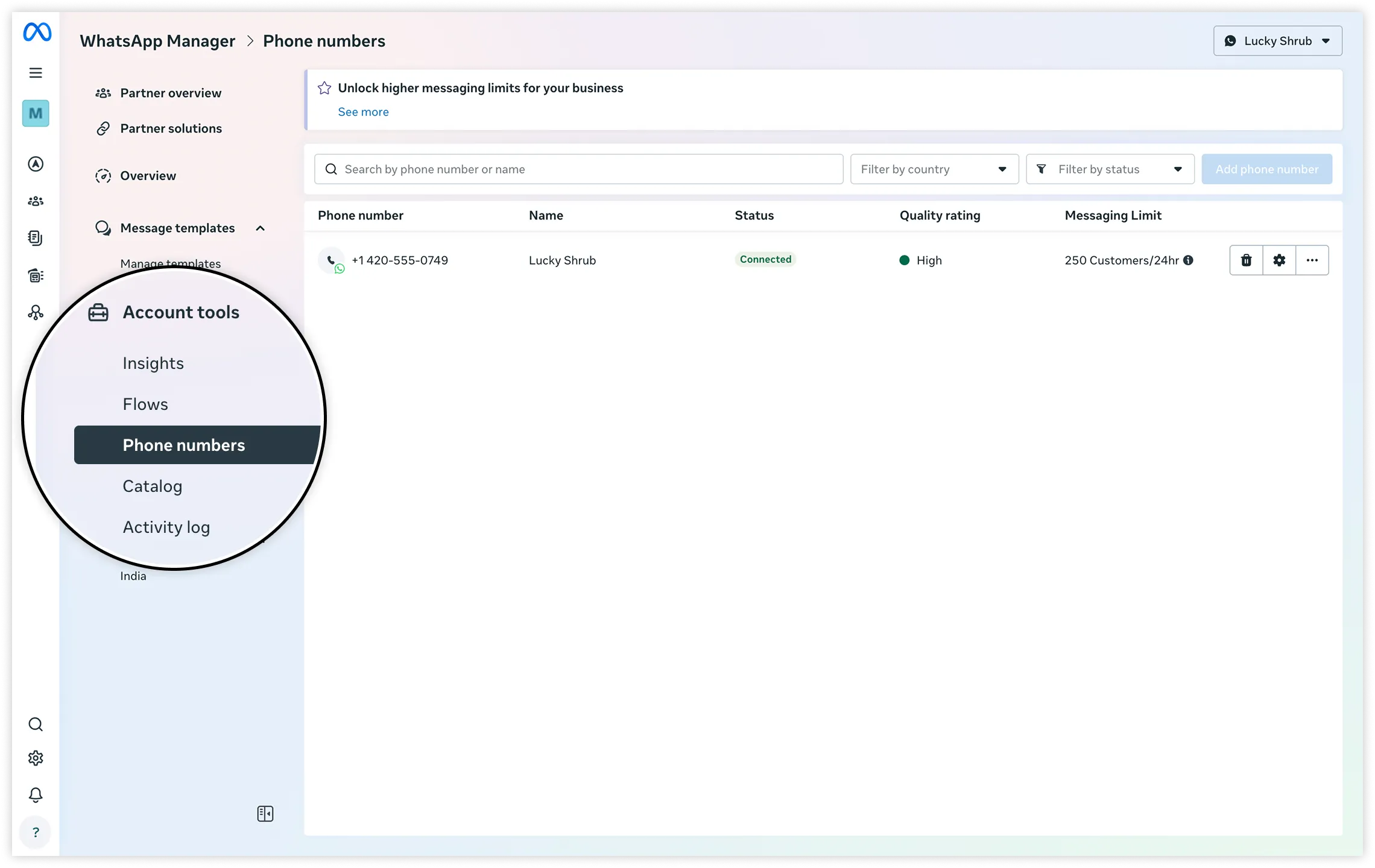Click messaging limit info icon
The image size is (1375, 868).
[x=1188, y=260]
